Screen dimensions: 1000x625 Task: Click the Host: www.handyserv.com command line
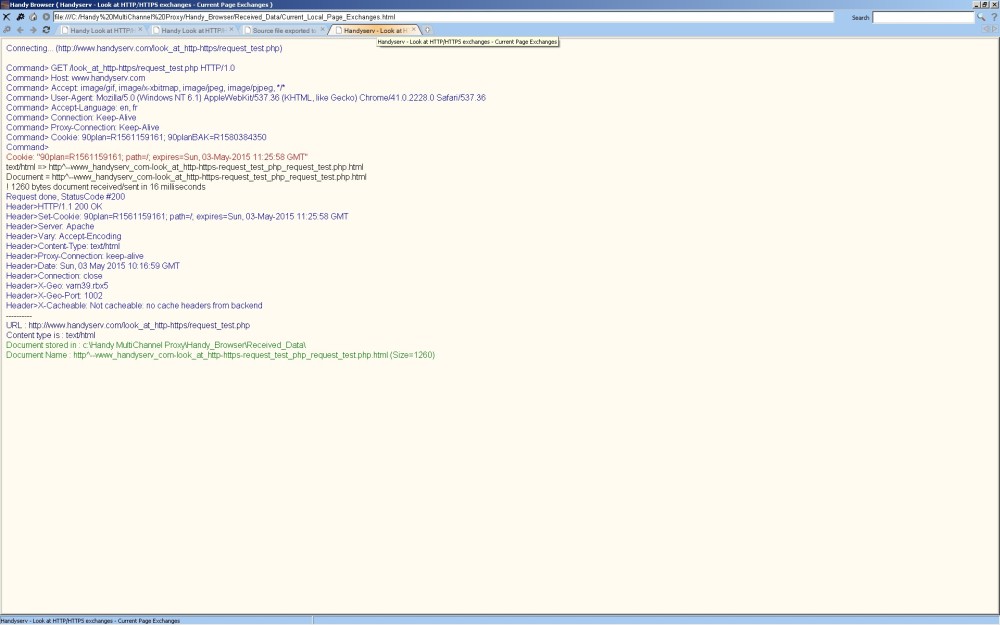(76, 78)
